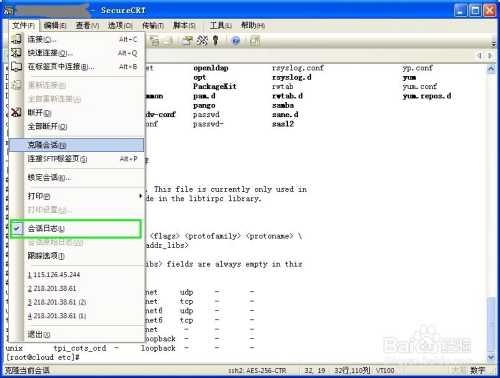The height and width of the screenshot is (378, 500).
Task: Click the rsyslog.conf file name
Action: tap(298, 68)
